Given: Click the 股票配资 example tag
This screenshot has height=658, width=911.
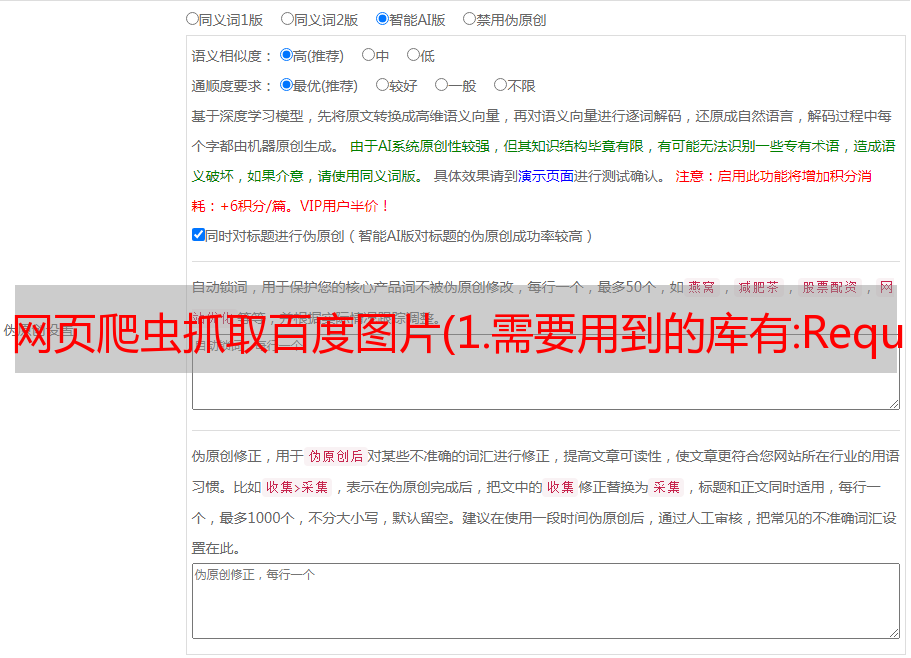Looking at the screenshot, I should pyautogui.click(x=830, y=287).
